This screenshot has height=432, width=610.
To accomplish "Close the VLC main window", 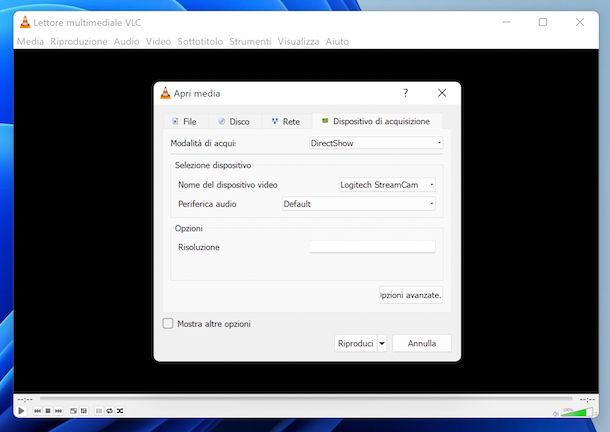I will coord(580,22).
